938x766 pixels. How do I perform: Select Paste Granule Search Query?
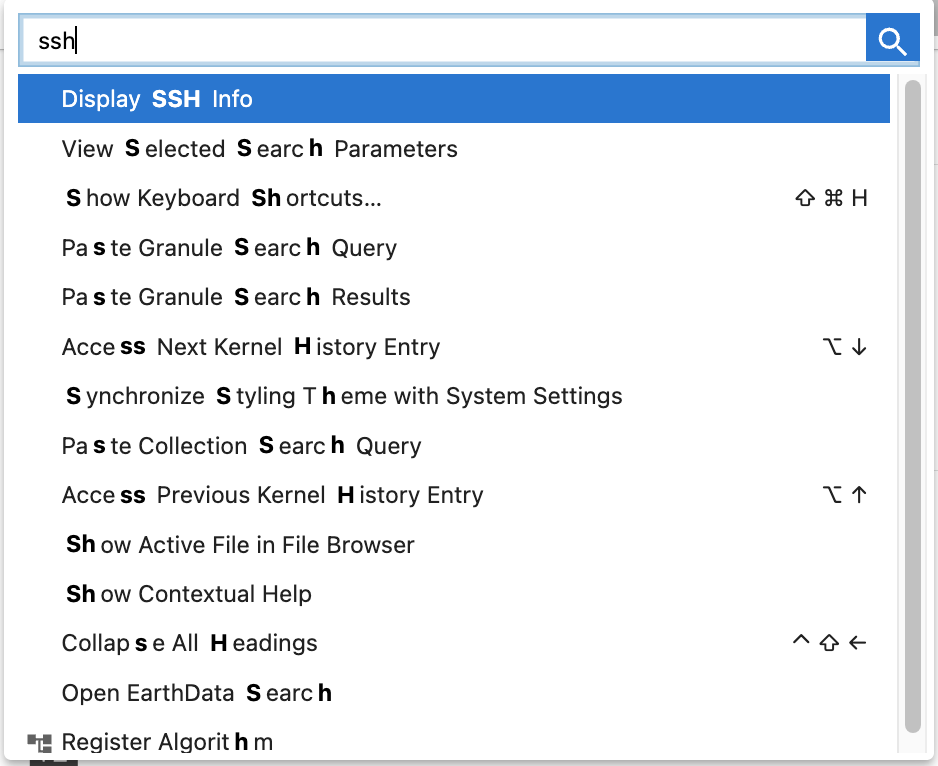[x=453, y=248]
